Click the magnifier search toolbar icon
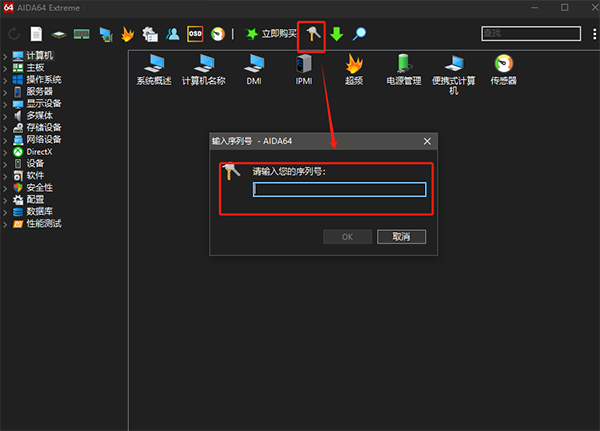This screenshot has width=600, height=431. pyautogui.click(x=359, y=34)
